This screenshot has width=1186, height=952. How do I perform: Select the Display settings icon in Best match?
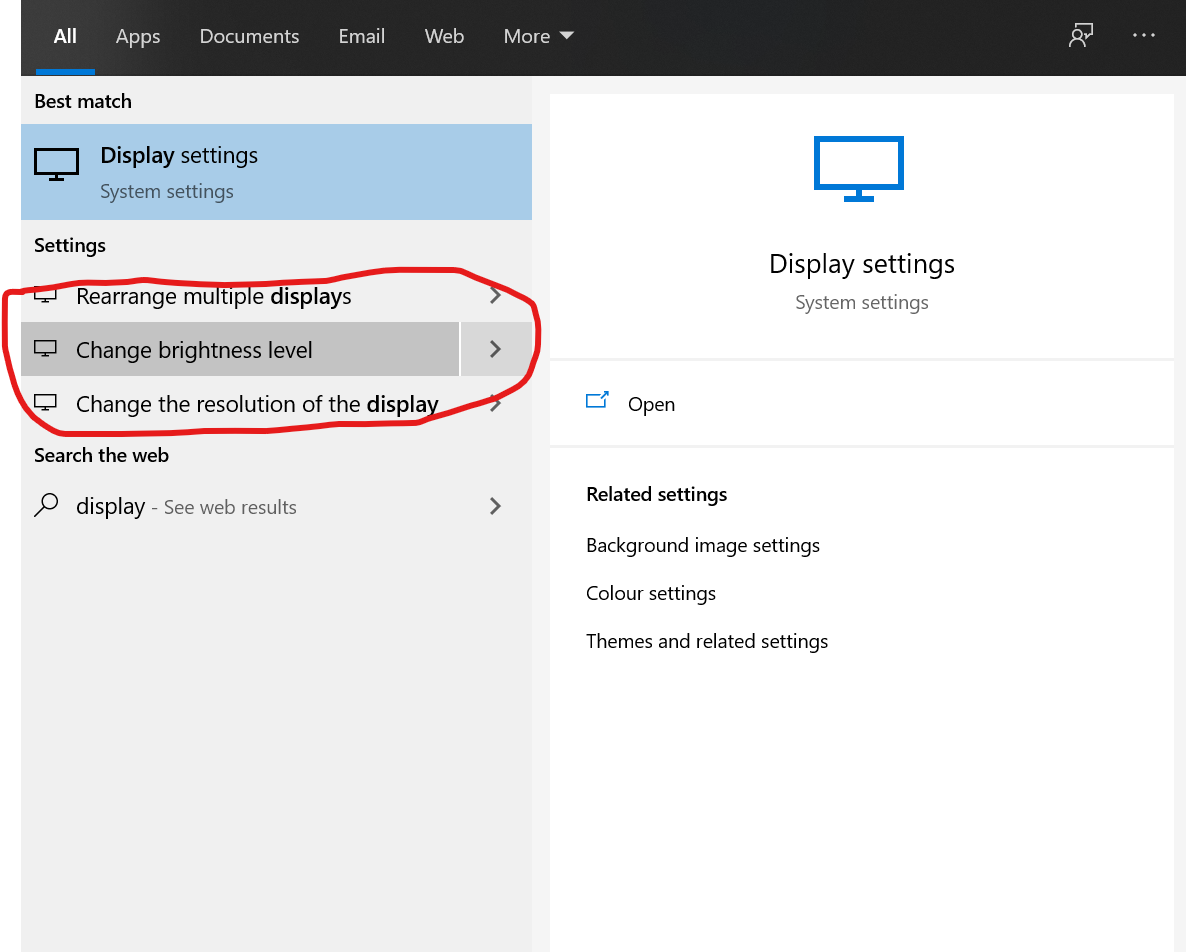[x=56, y=163]
